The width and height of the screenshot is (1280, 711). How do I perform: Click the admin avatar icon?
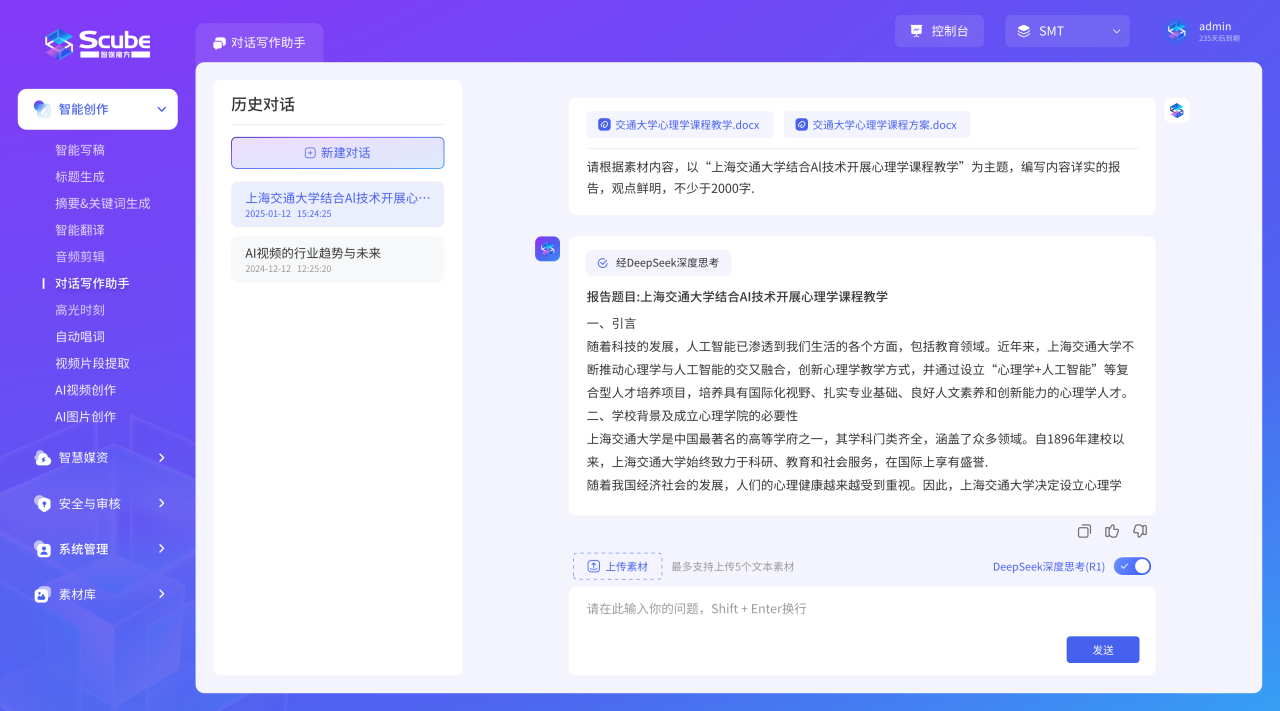pyautogui.click(x=1177, y=31)
